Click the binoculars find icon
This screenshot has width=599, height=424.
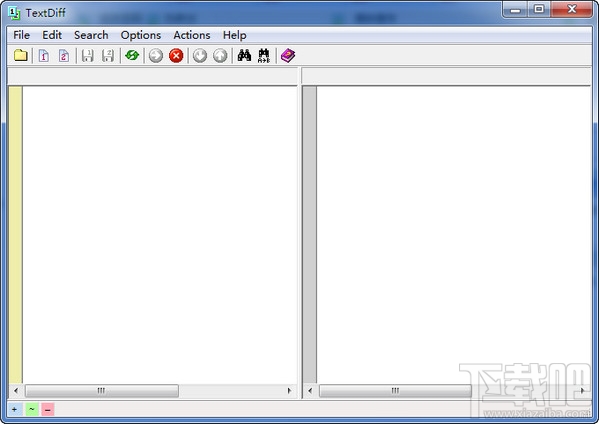244,56
